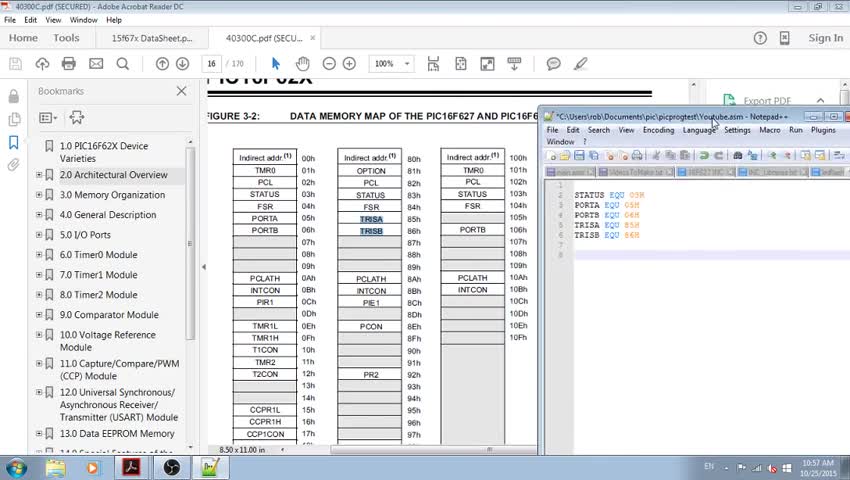Viewport: 850px width, 480px height.
Task: Click Save icon in Notepad++ toolbar
Action: coord(579,156)
